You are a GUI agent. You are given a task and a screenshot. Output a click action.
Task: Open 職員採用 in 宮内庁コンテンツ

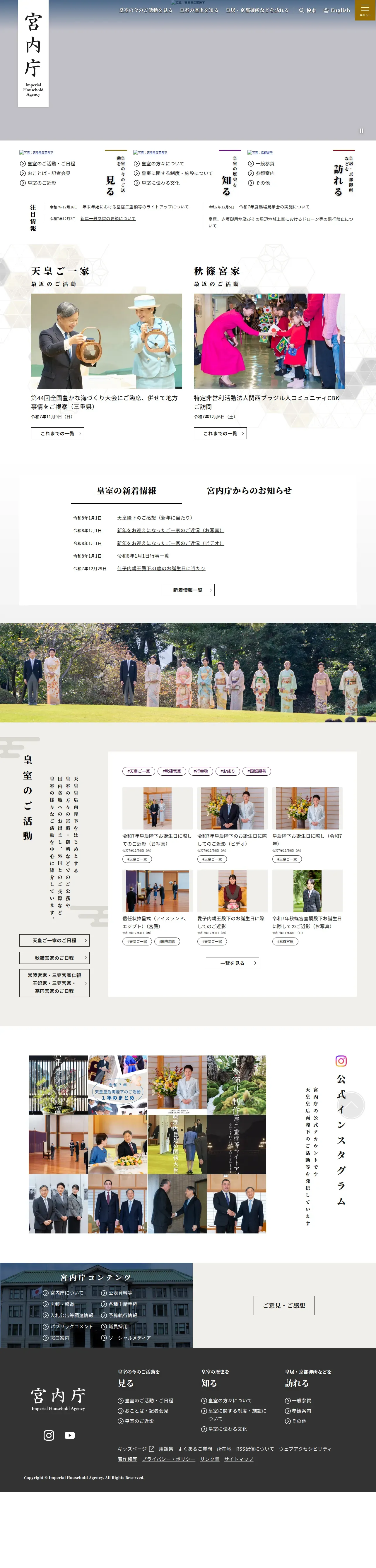(114, 1326)
